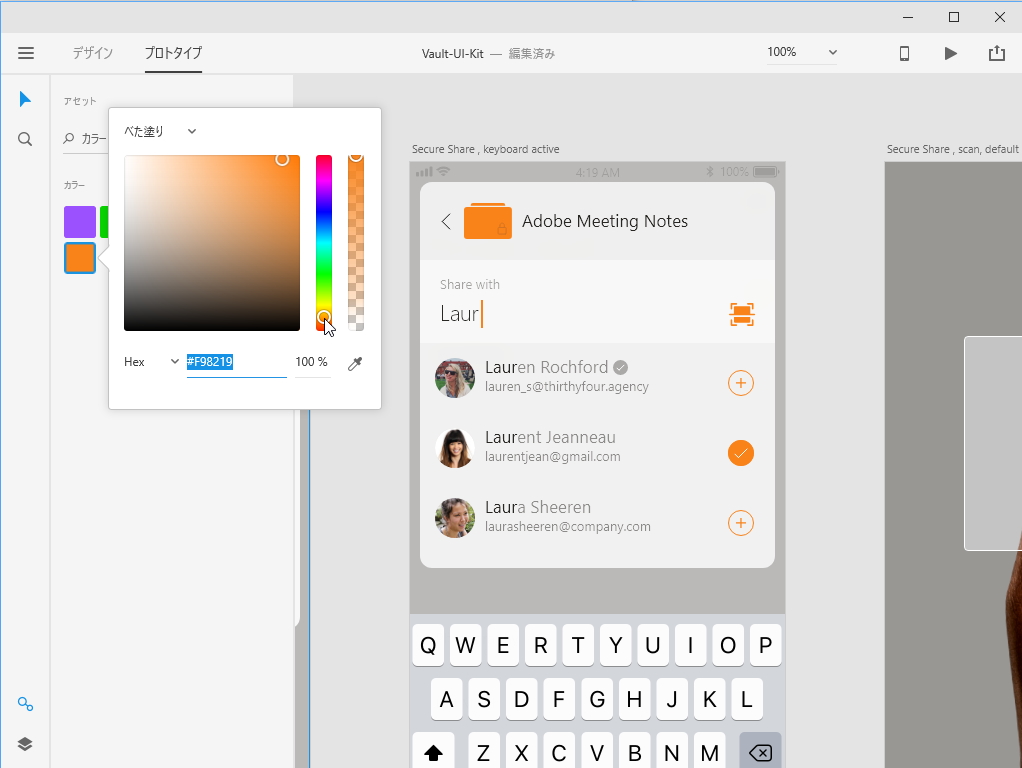Minimize the application window

coord(908,18)
